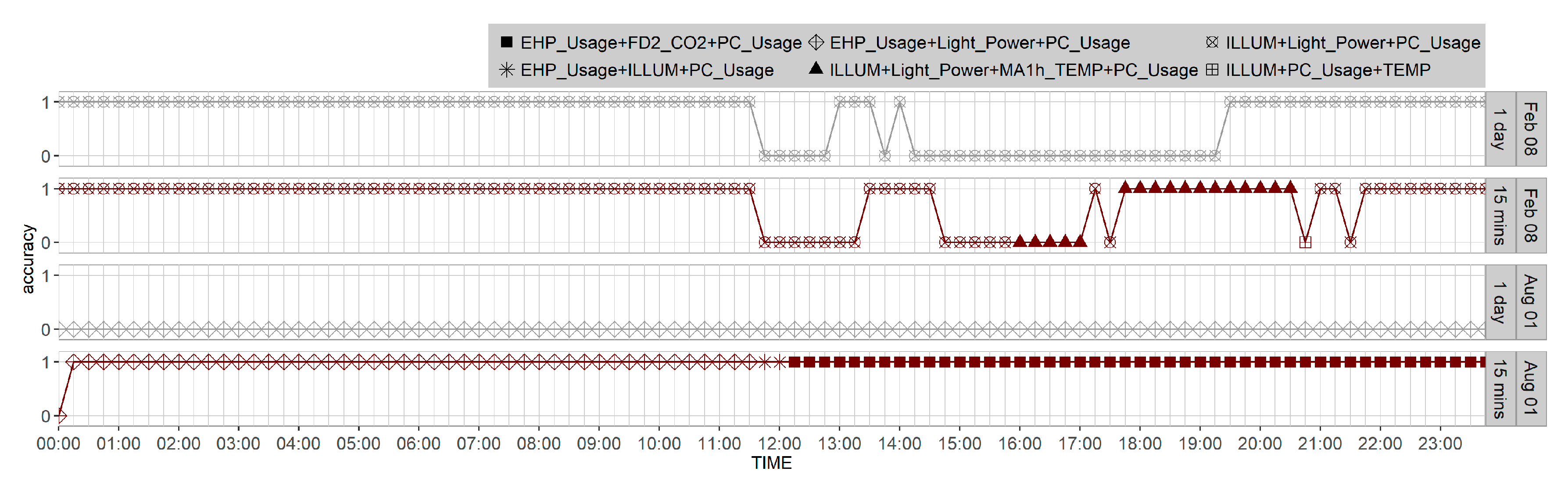Click the diamond-plus legend symbol for EHP_Usage+Light_Power+PC_Usage
Screen dimensions: 1568x489
[816, 42]
